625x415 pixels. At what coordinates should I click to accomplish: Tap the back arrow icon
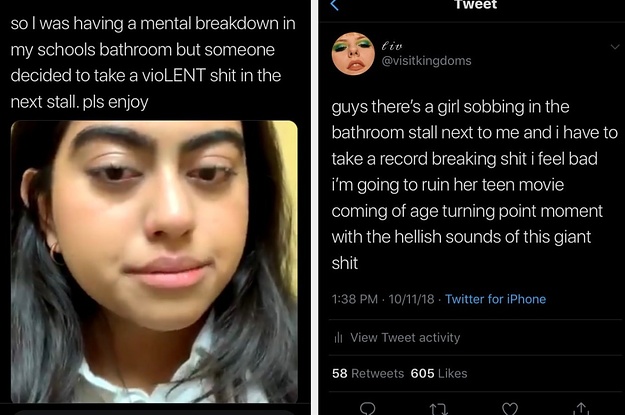pyautogui.click(x=334, y=5)
